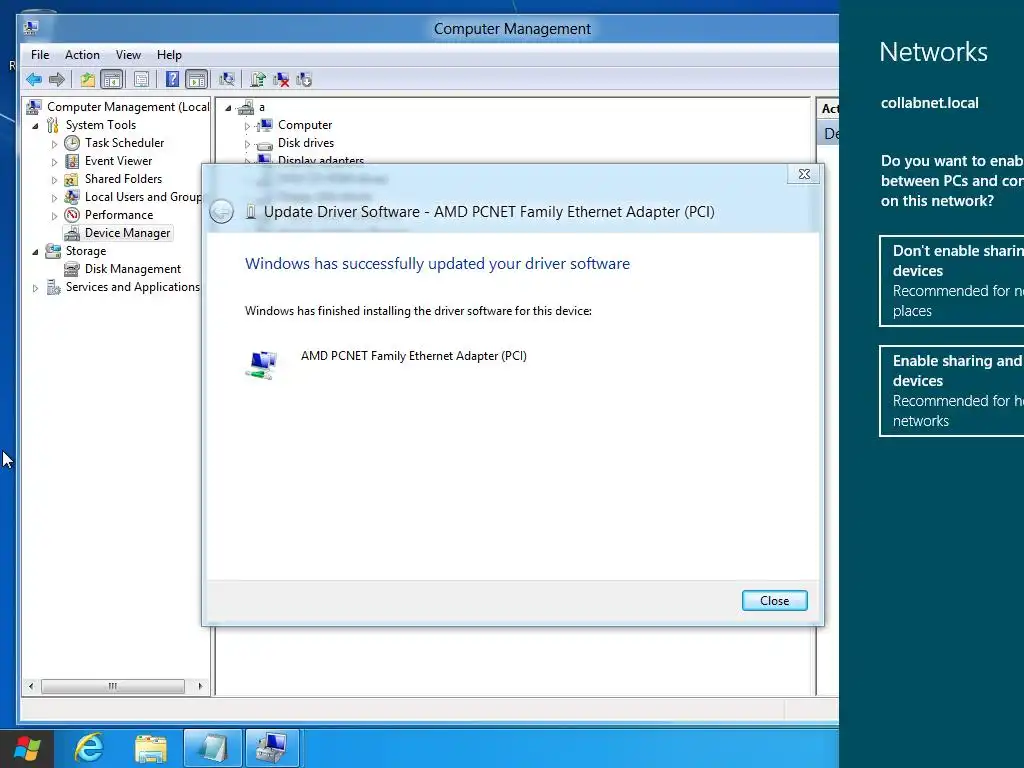Click the Event Viewer icon

[x=72, y=161]
